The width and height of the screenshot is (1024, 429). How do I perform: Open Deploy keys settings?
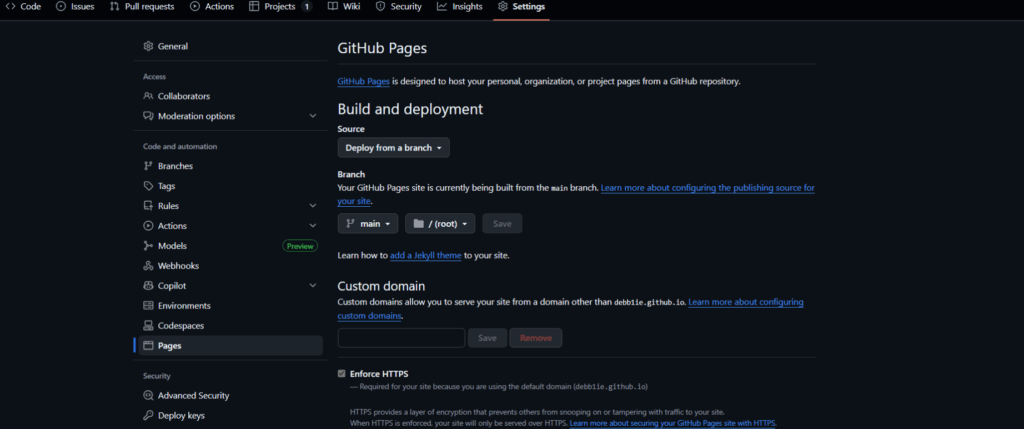pyautogui.click(x=231, y=415)
